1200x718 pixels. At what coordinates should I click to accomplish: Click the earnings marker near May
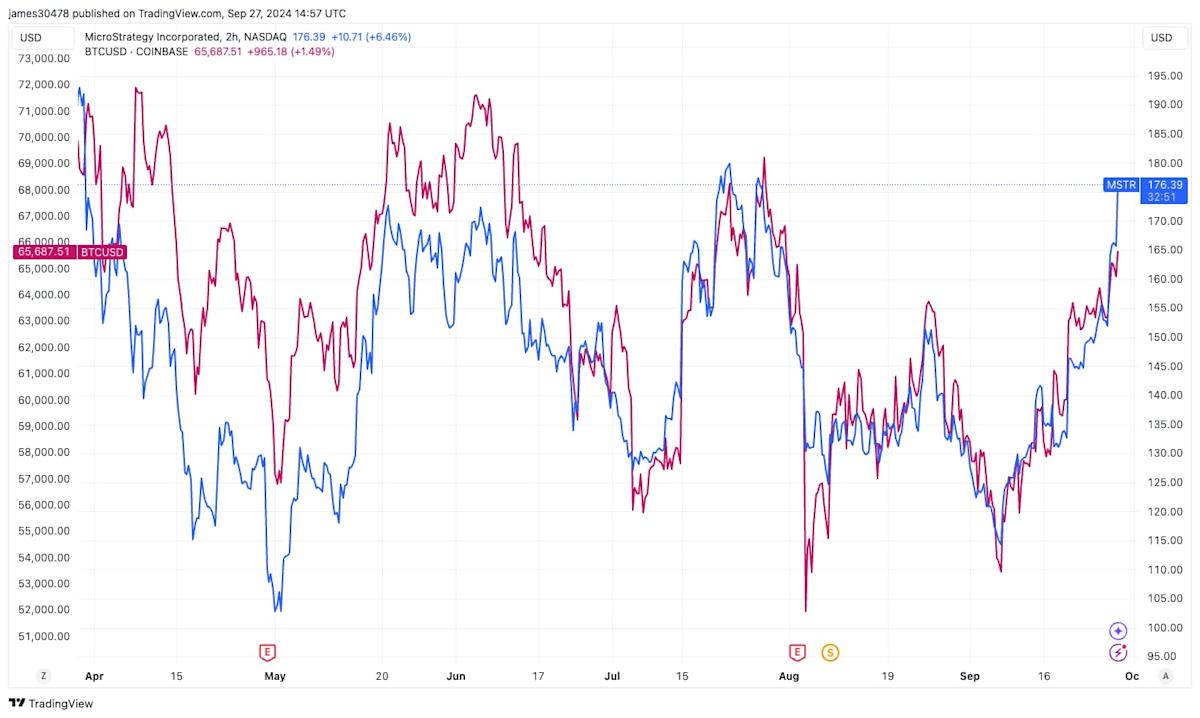tap(267, 653)
